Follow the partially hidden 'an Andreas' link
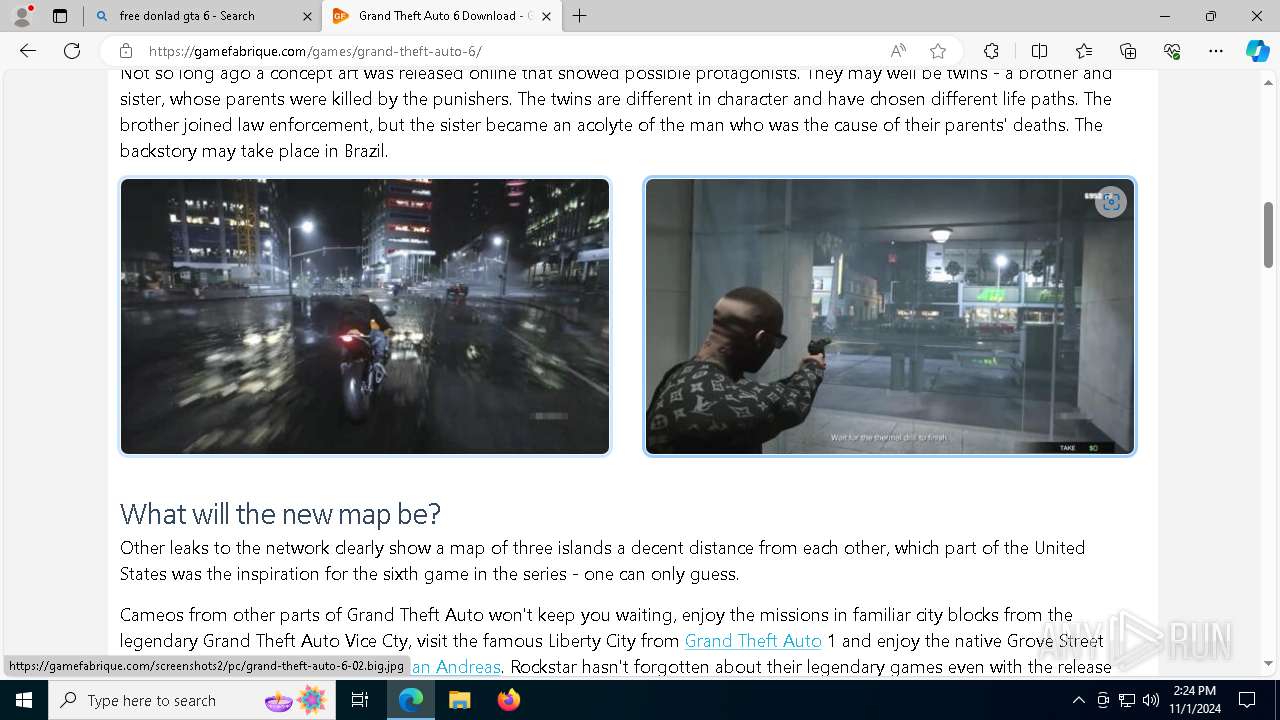 coord(455,667)
